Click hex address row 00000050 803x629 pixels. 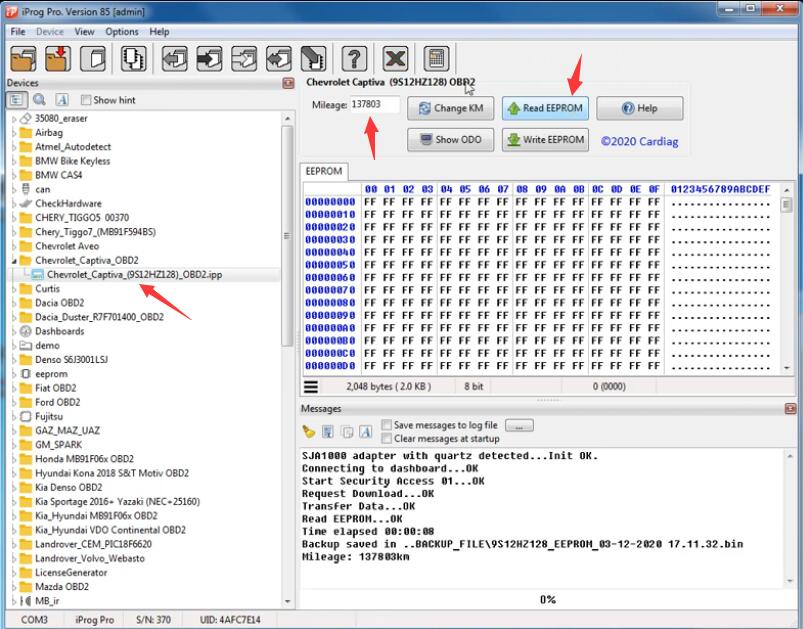coord(330,265)
